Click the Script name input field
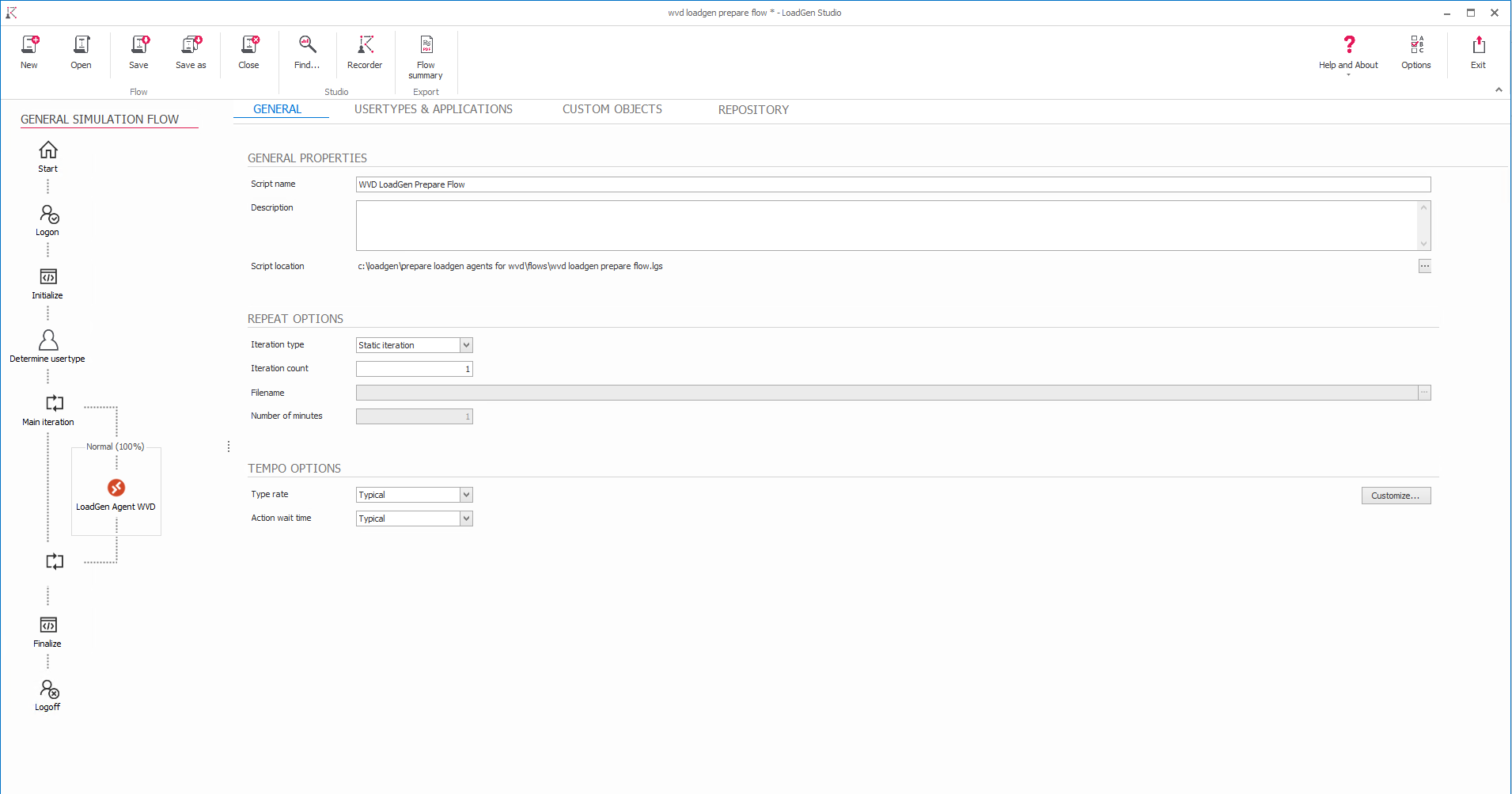Viewport: 1512px width, 794px height. click(x=892, y=184)
